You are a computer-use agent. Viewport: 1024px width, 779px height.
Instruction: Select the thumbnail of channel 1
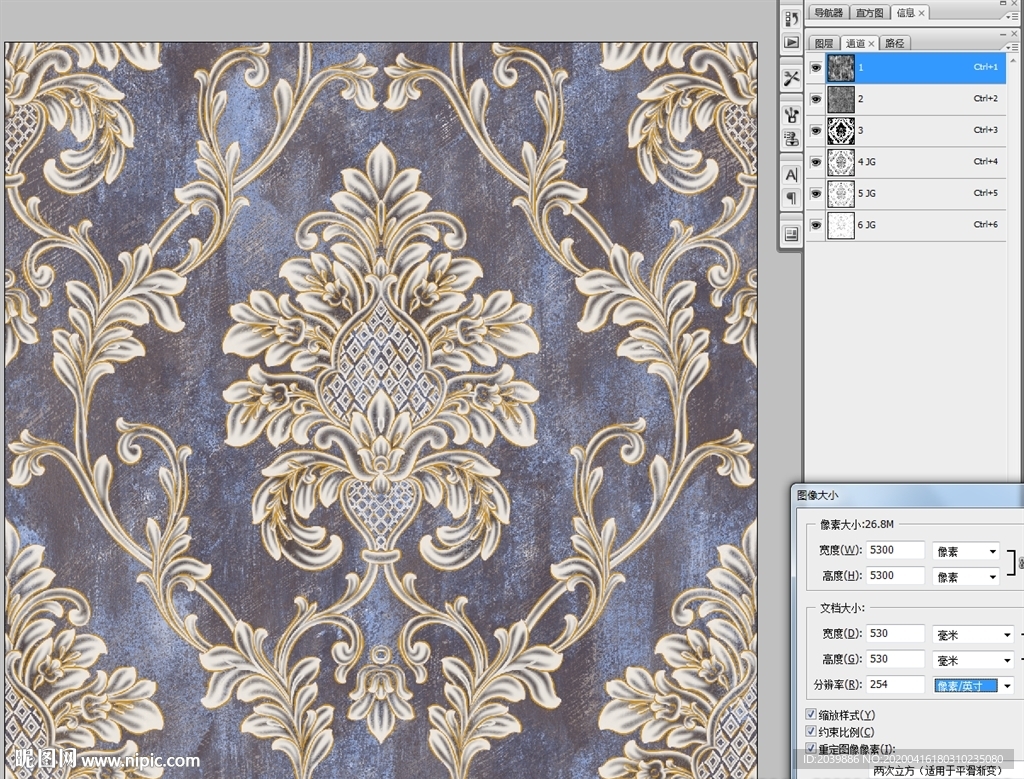(840, 67)
